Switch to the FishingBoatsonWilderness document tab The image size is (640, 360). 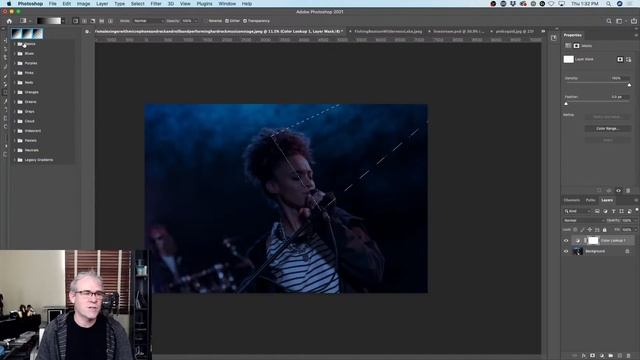(388, 31)
